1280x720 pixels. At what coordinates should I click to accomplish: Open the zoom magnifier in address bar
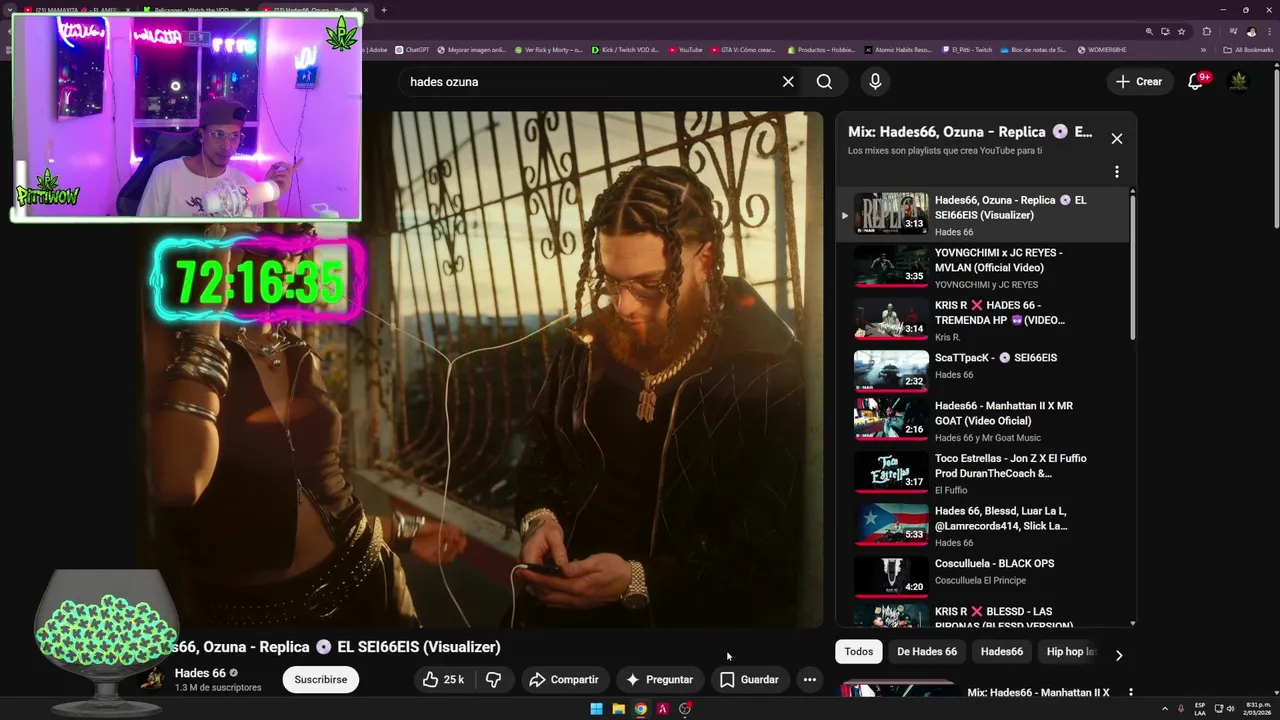pos(1149,32)
